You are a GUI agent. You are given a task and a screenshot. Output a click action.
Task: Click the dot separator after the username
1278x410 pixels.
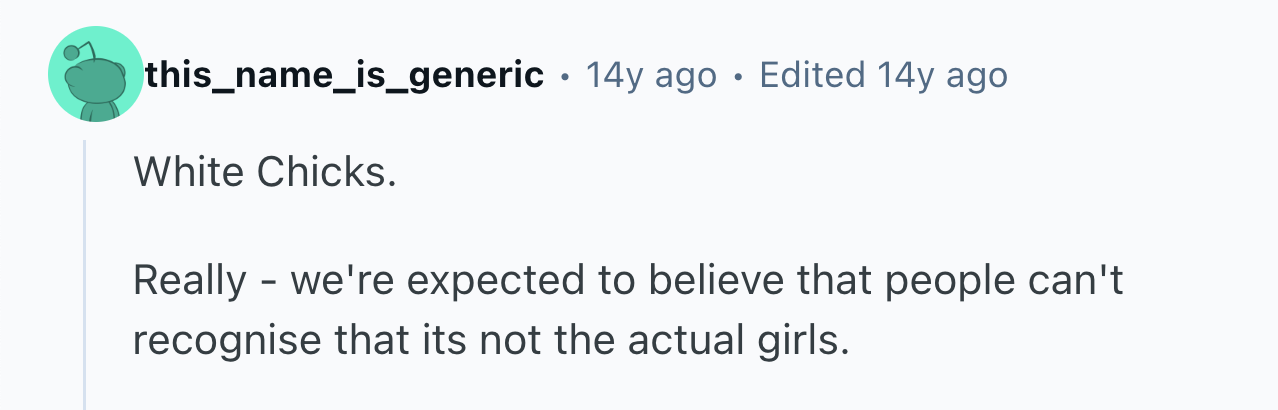point(566,76)
